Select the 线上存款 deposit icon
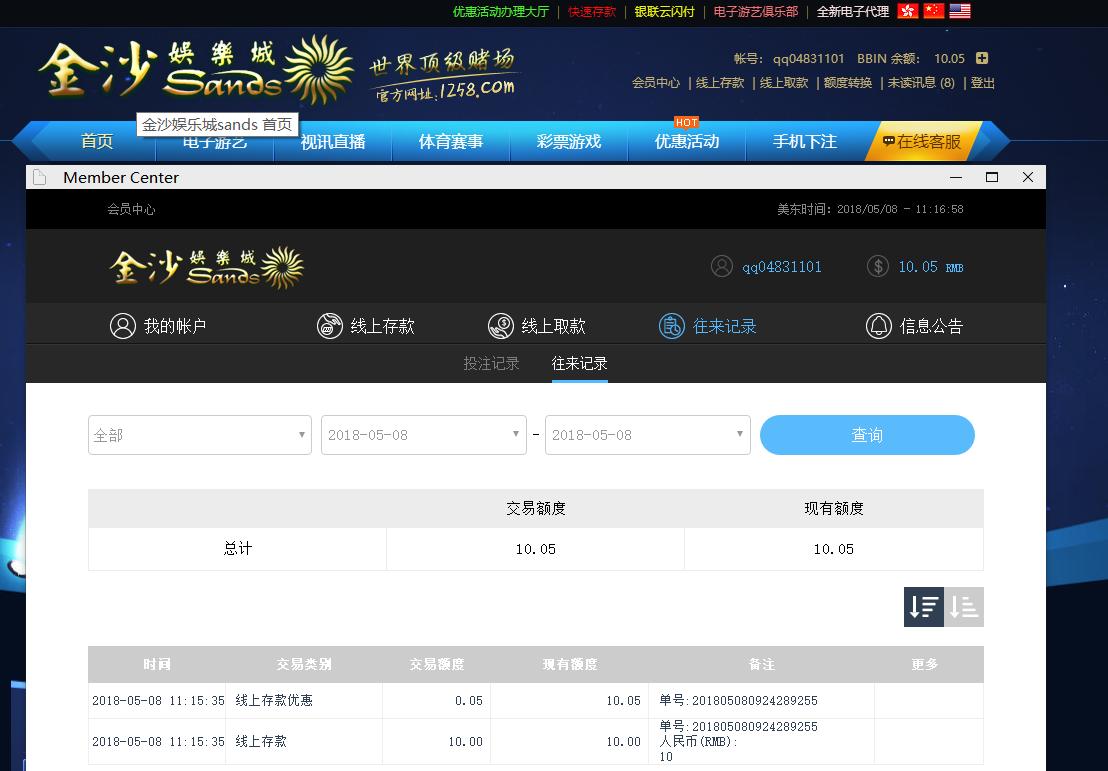 click(x=330, y=325)
